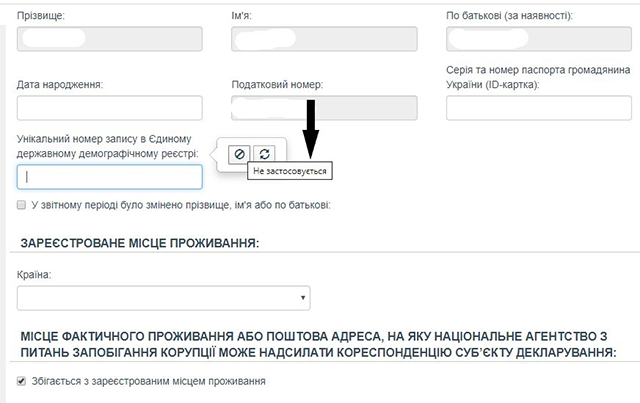Click the Країна dropdown arrow
The height and width of the screenshot is (403, 640).
(x=302, y=298)
